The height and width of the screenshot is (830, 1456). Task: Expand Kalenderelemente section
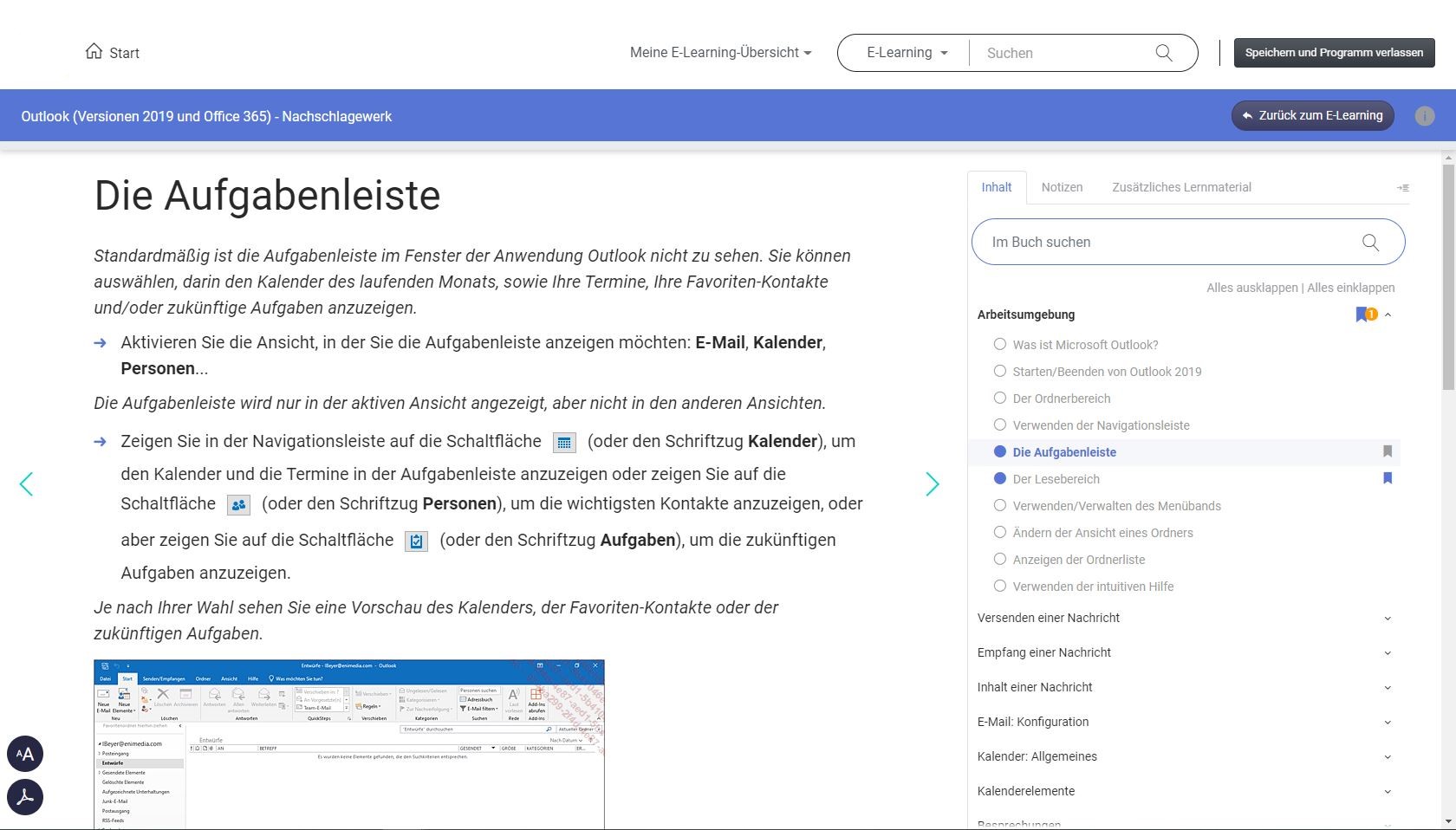coord(1388,792)
